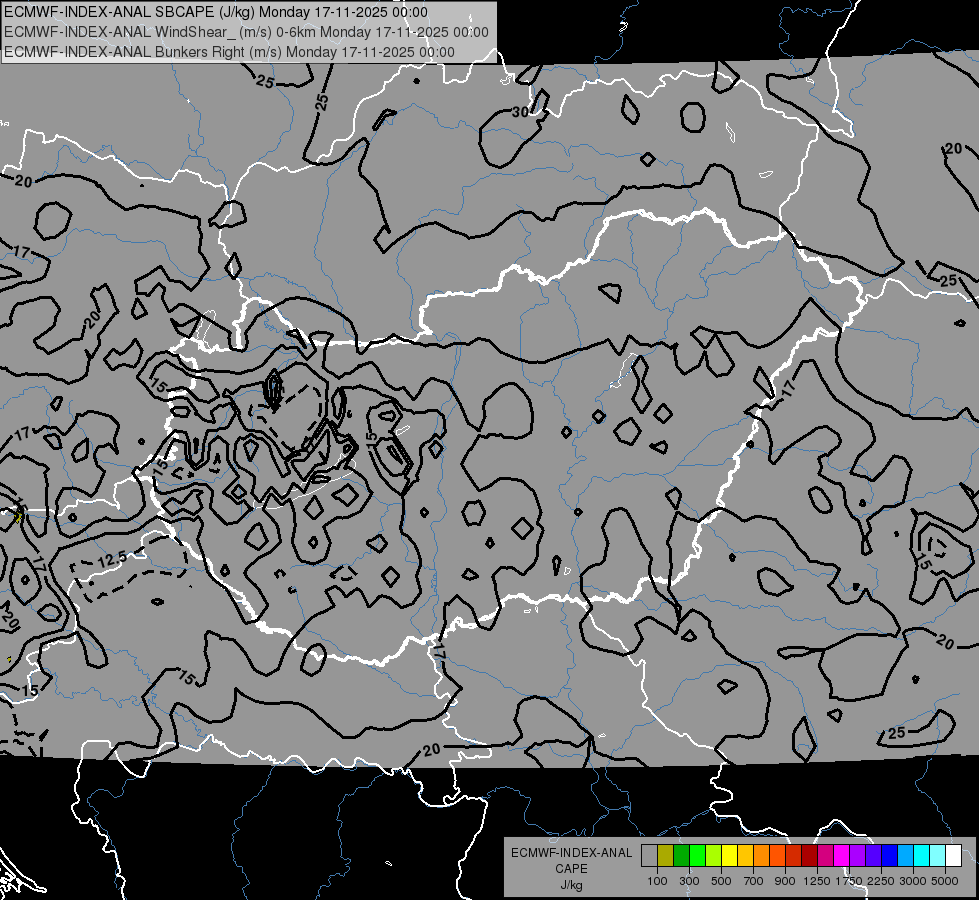This screenshot has height=900, width=979.
Task: Click the '900' legend value
Action: click(785, 881)
